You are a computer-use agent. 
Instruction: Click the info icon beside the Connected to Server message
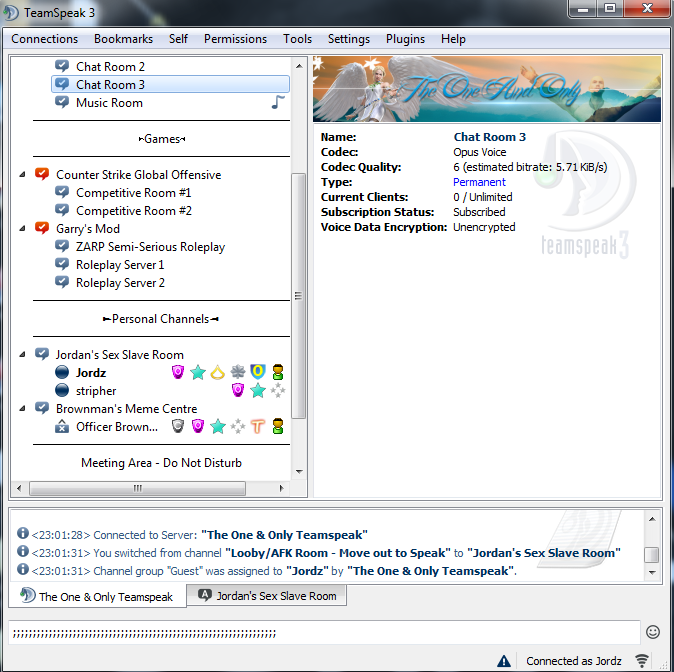tap(23, 533)
